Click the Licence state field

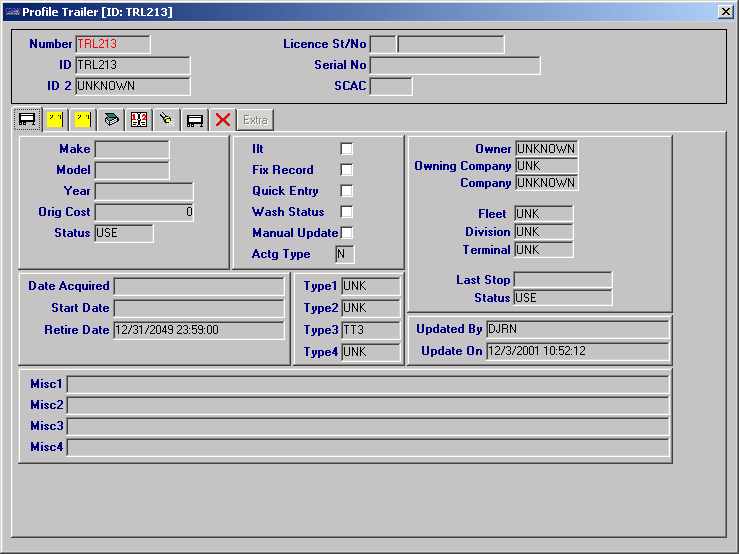coord(383,44)
